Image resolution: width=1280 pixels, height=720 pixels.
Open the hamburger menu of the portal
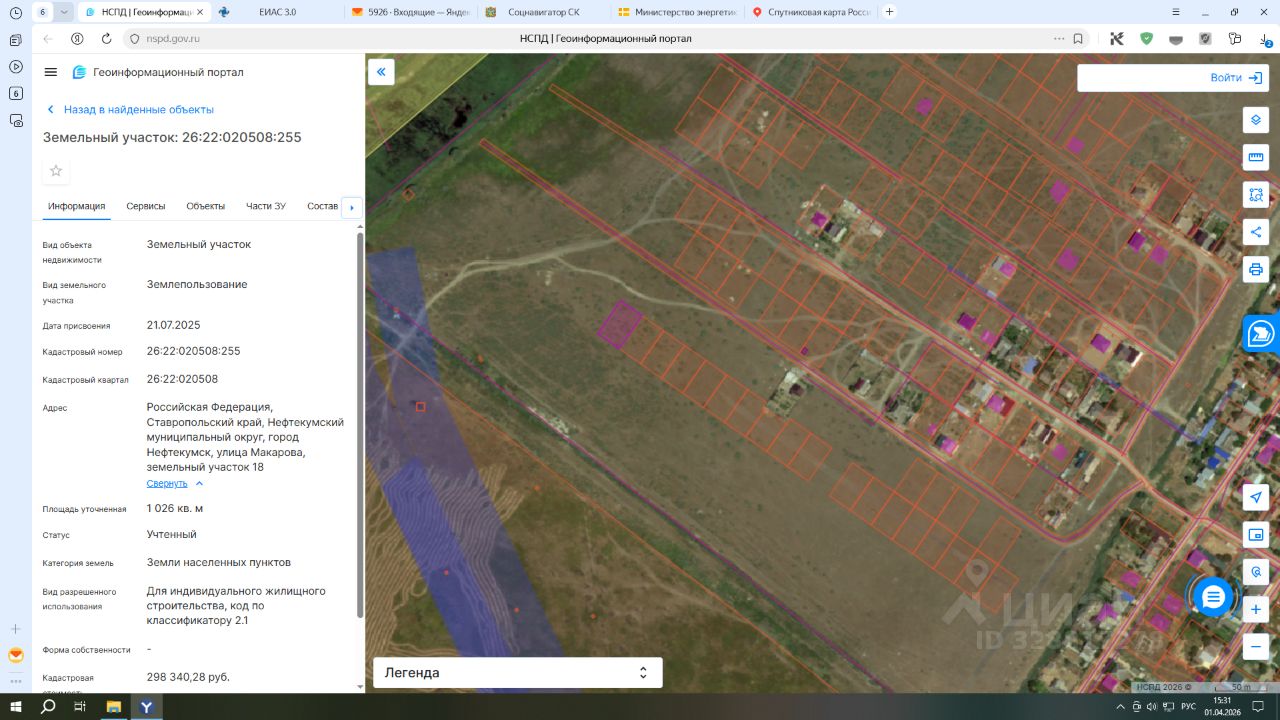[x=51, y=72]
